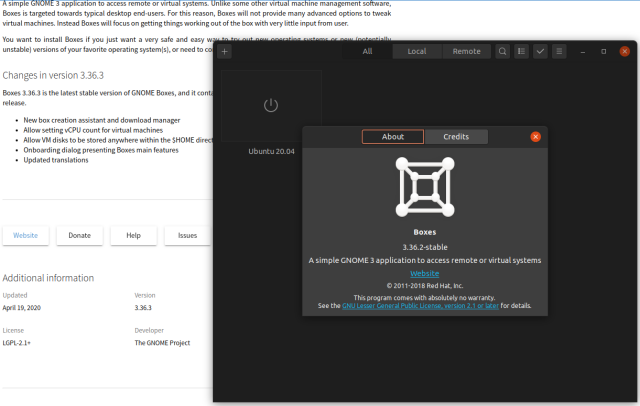640x406 pixels.
Task: Click the Donate button
Action: tap(80, 235)
